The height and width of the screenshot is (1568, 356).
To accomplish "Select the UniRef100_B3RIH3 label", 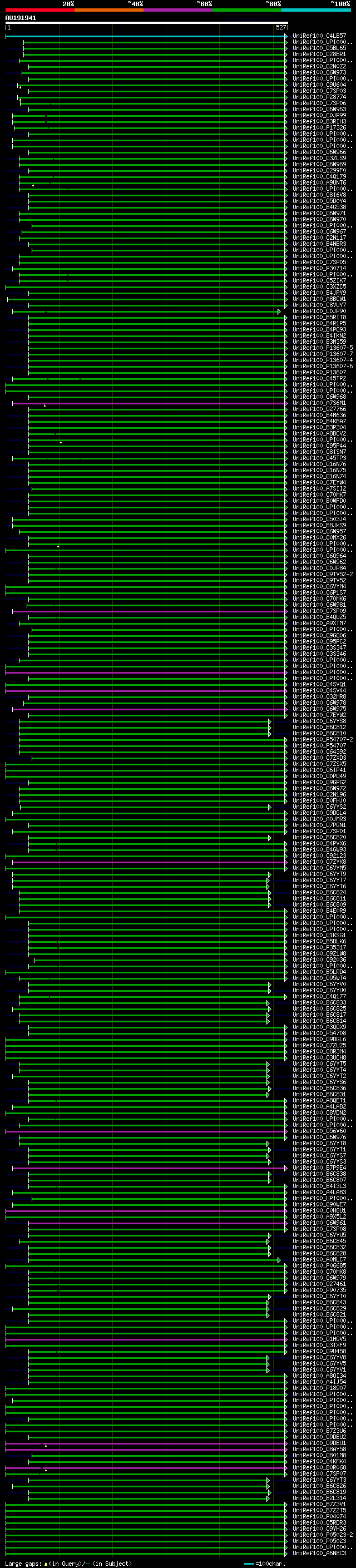I will (x=319, y=121).
